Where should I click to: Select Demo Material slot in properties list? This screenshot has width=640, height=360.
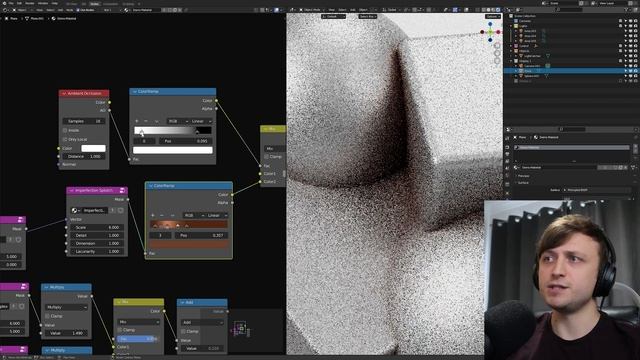coord(572,147)
